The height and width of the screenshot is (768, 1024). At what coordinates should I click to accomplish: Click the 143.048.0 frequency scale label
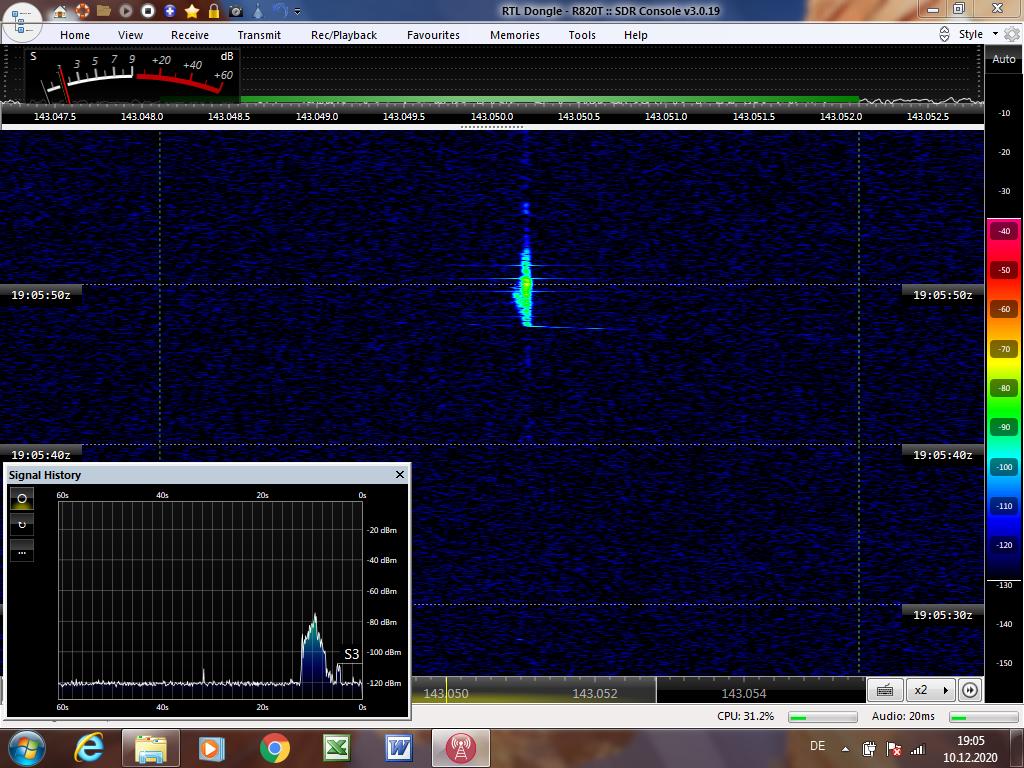tap(142, 116)
